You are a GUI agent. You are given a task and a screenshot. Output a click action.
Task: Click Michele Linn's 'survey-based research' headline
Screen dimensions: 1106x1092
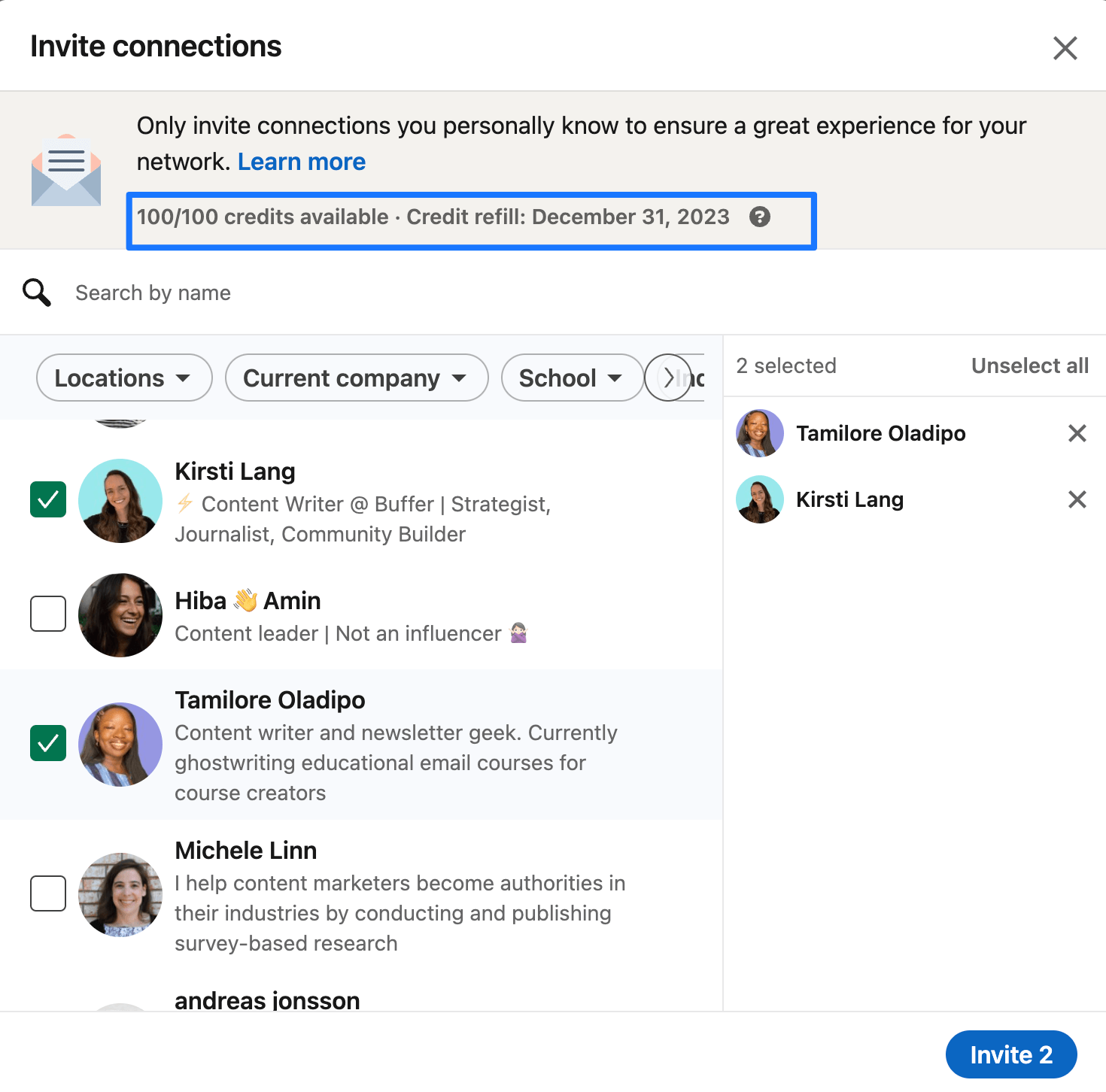[x=400, y=913]
